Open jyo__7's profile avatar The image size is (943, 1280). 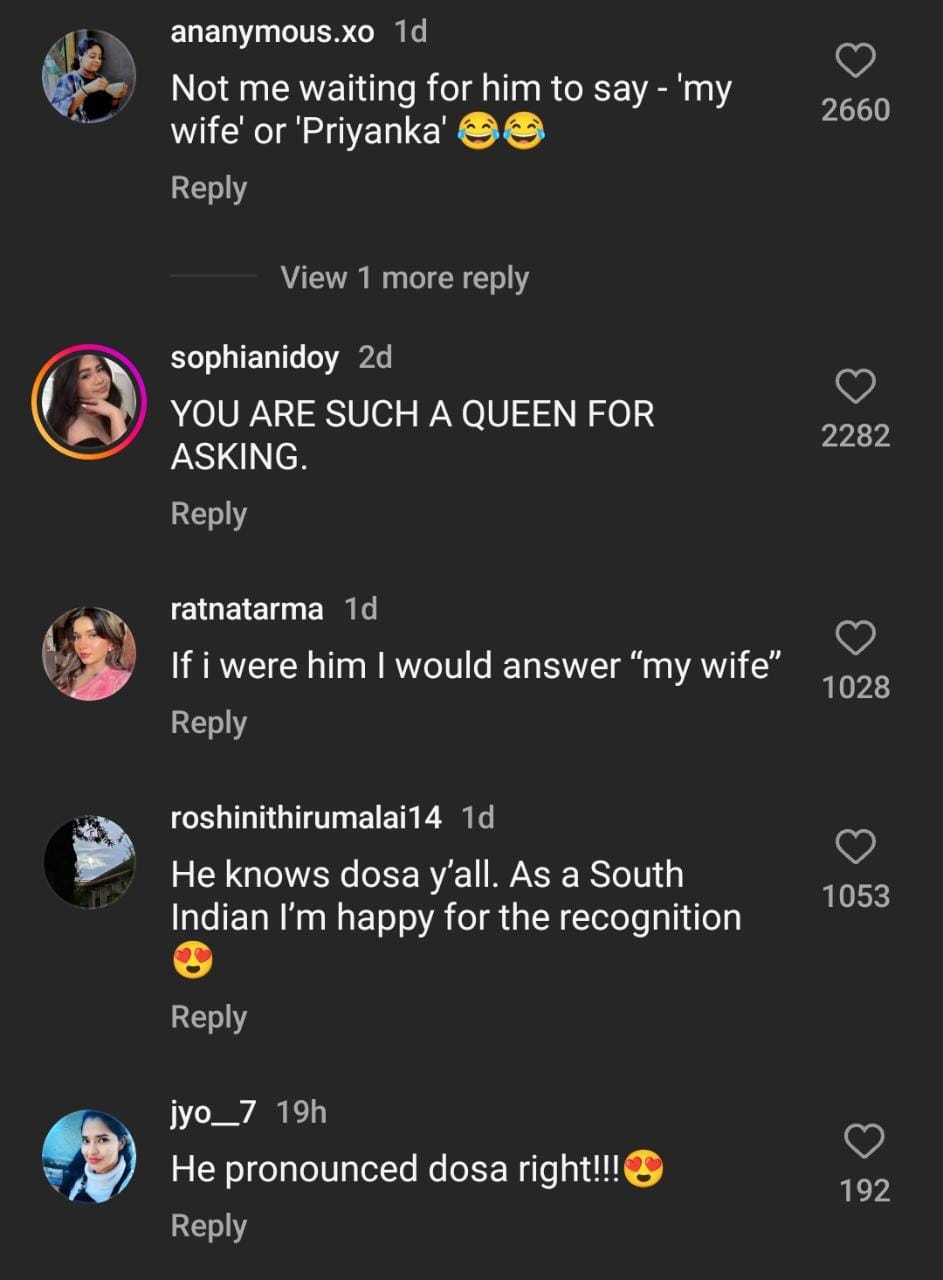click(89, 1156)
